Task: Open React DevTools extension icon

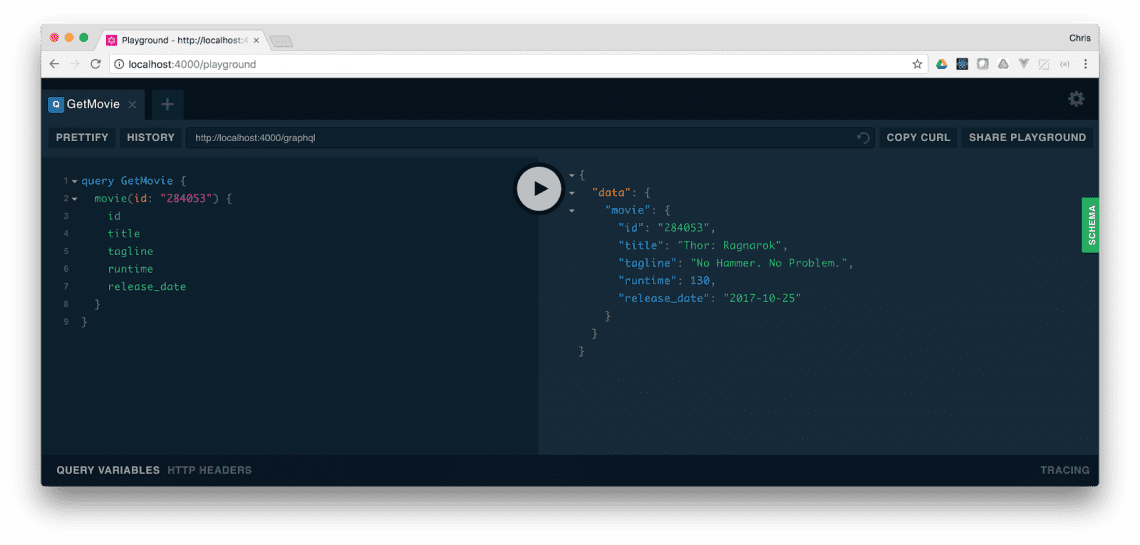Action: [962, 64]
